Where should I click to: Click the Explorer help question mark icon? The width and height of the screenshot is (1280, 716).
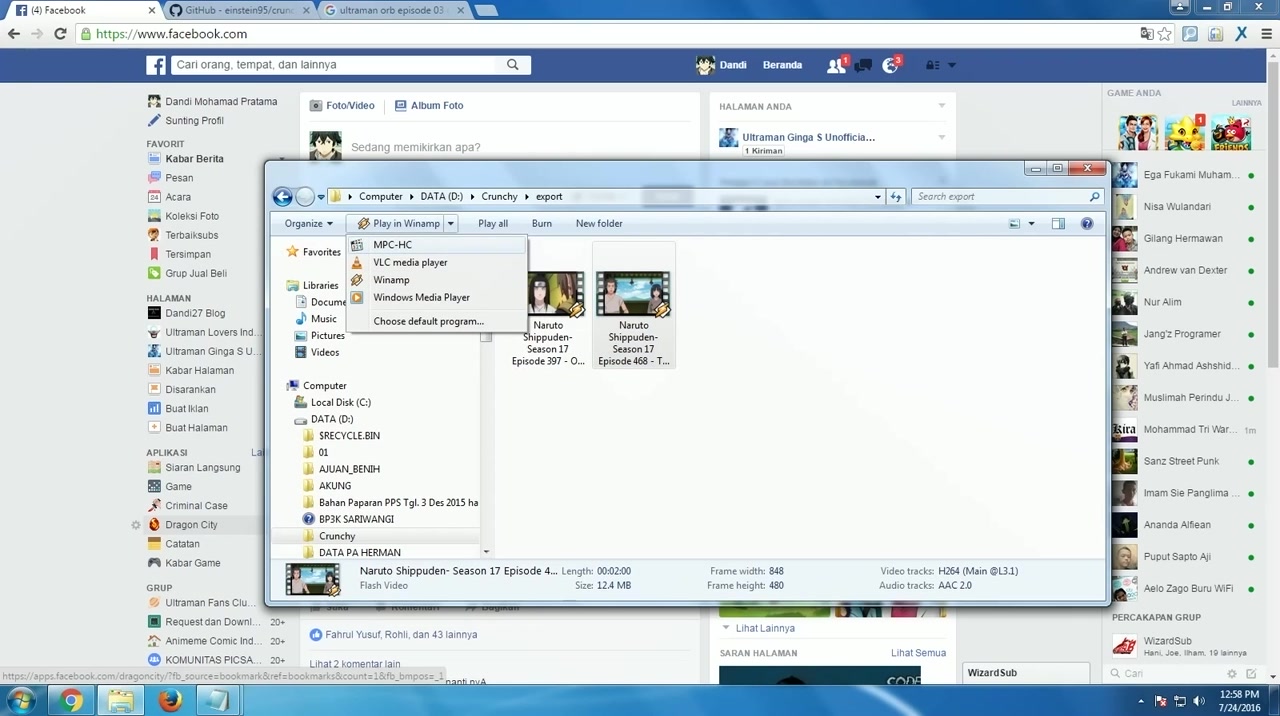(1087, 224)
